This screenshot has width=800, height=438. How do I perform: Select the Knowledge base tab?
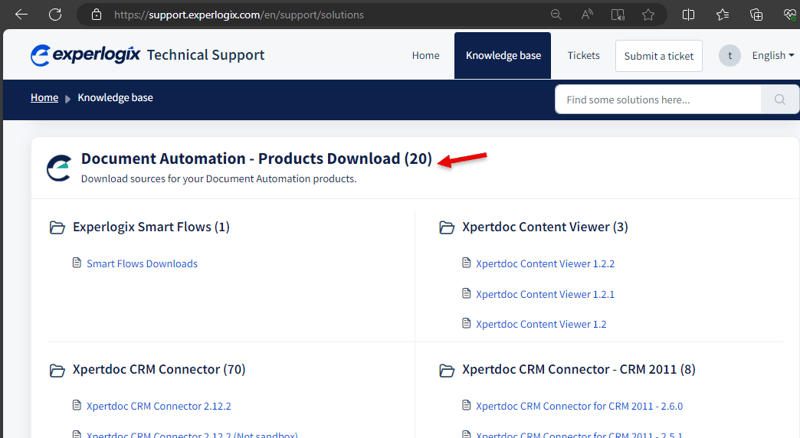click(503, 56)
